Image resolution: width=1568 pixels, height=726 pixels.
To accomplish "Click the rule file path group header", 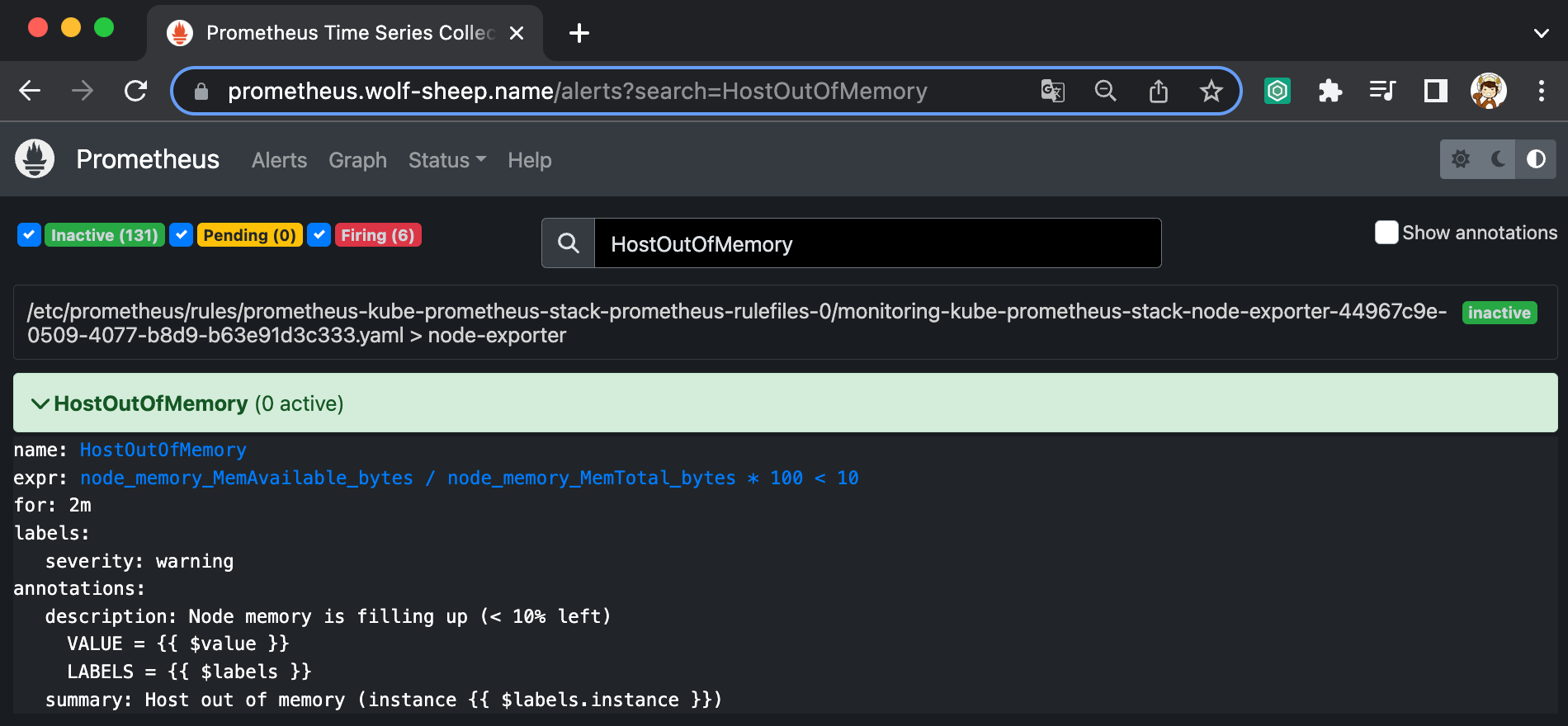I will pos(786,323).
